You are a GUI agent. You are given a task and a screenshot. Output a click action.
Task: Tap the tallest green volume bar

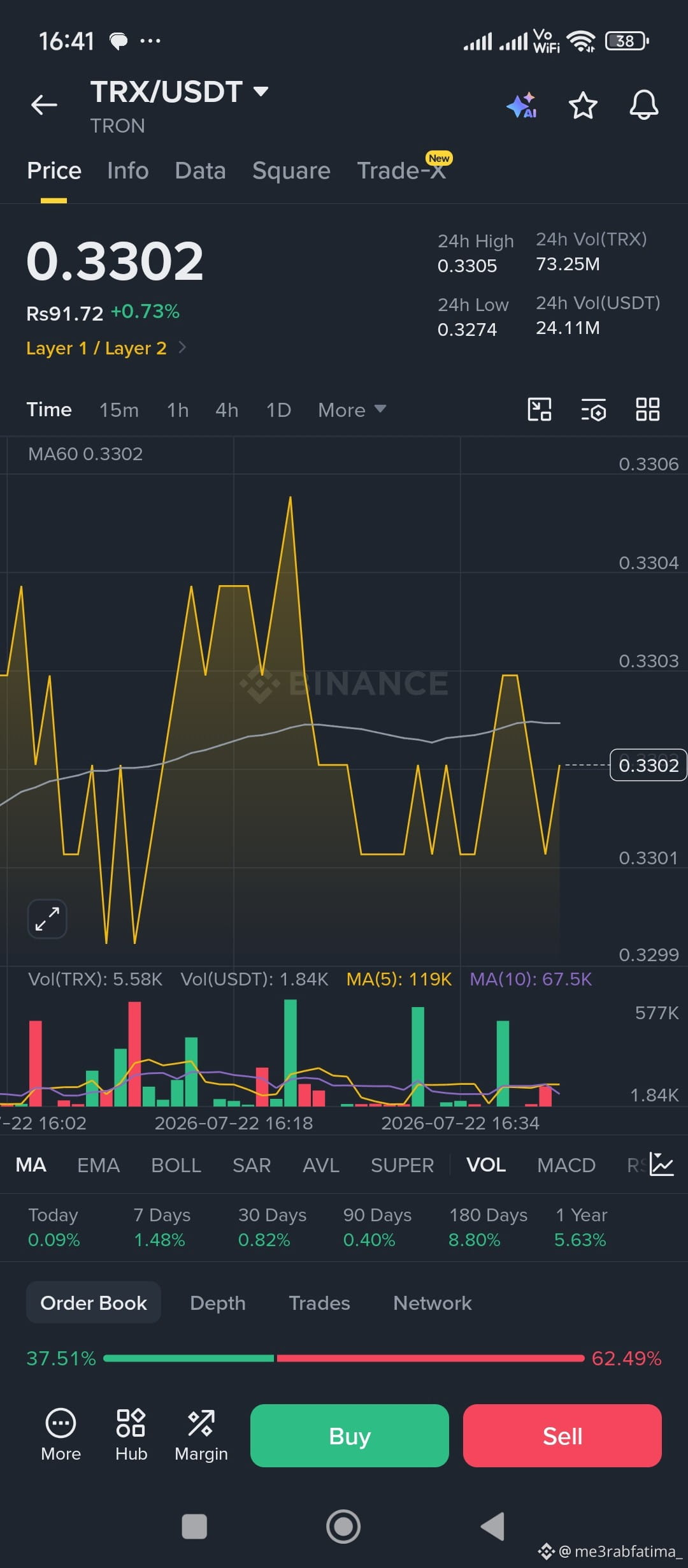(x=290, y=1052)
